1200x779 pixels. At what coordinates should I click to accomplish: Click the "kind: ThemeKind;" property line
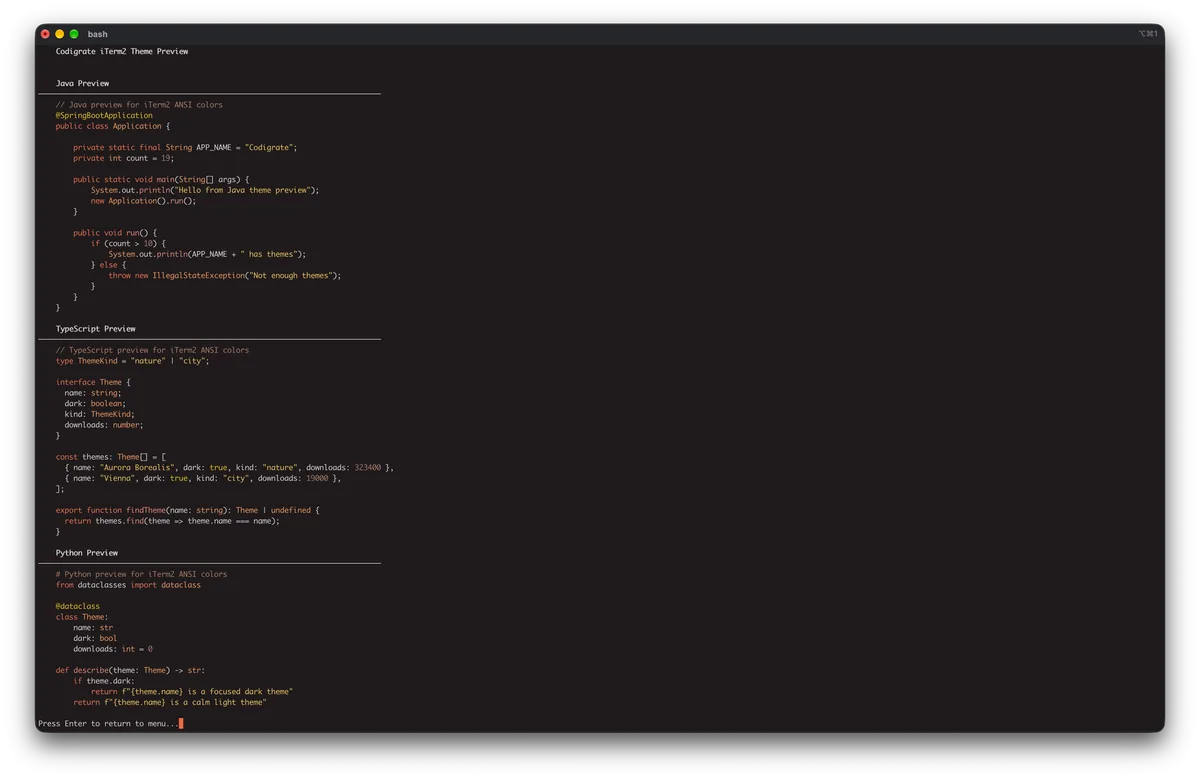point(99,414)
